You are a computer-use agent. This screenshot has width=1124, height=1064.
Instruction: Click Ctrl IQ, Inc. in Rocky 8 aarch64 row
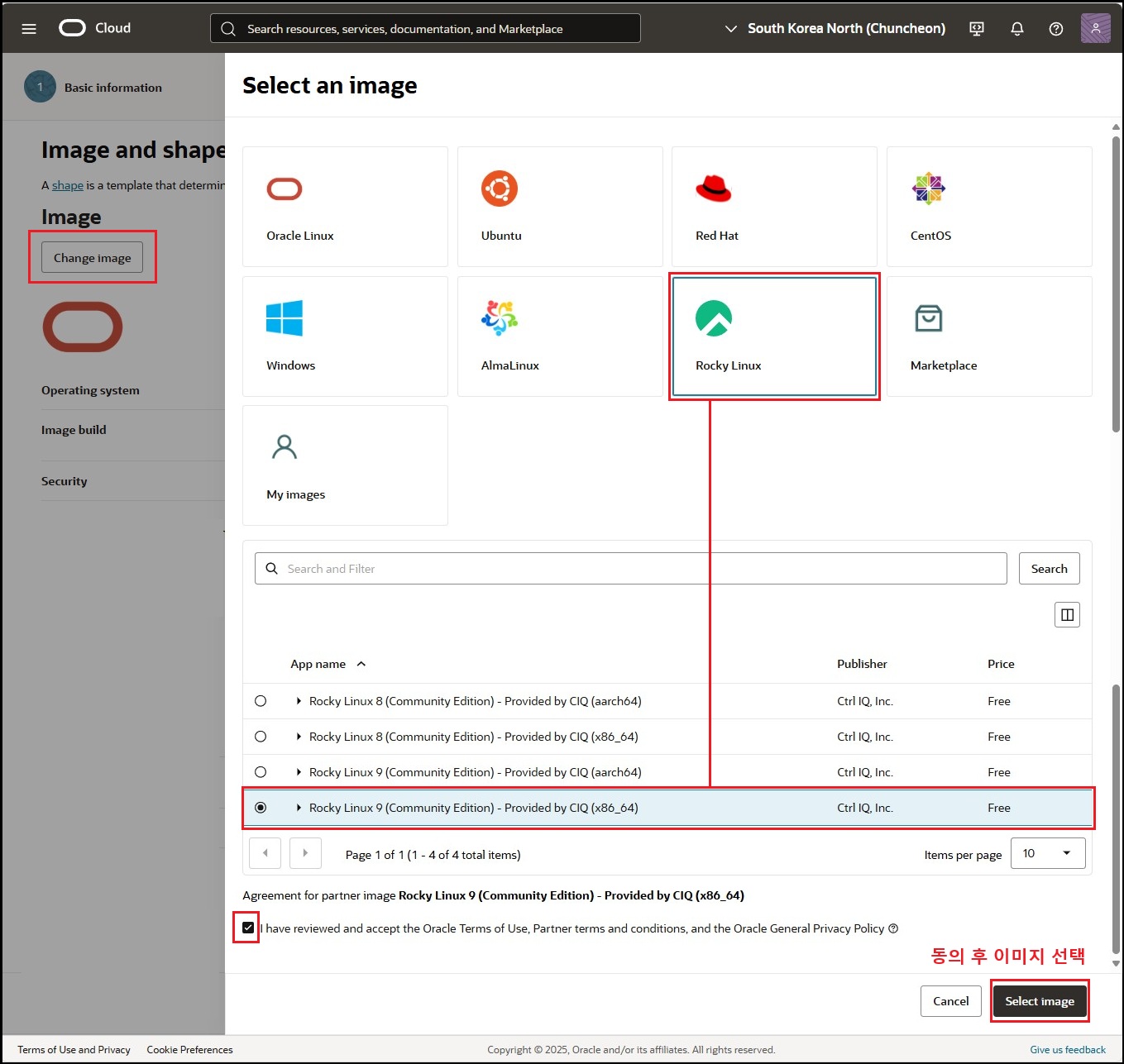click(x=865, y=701)
